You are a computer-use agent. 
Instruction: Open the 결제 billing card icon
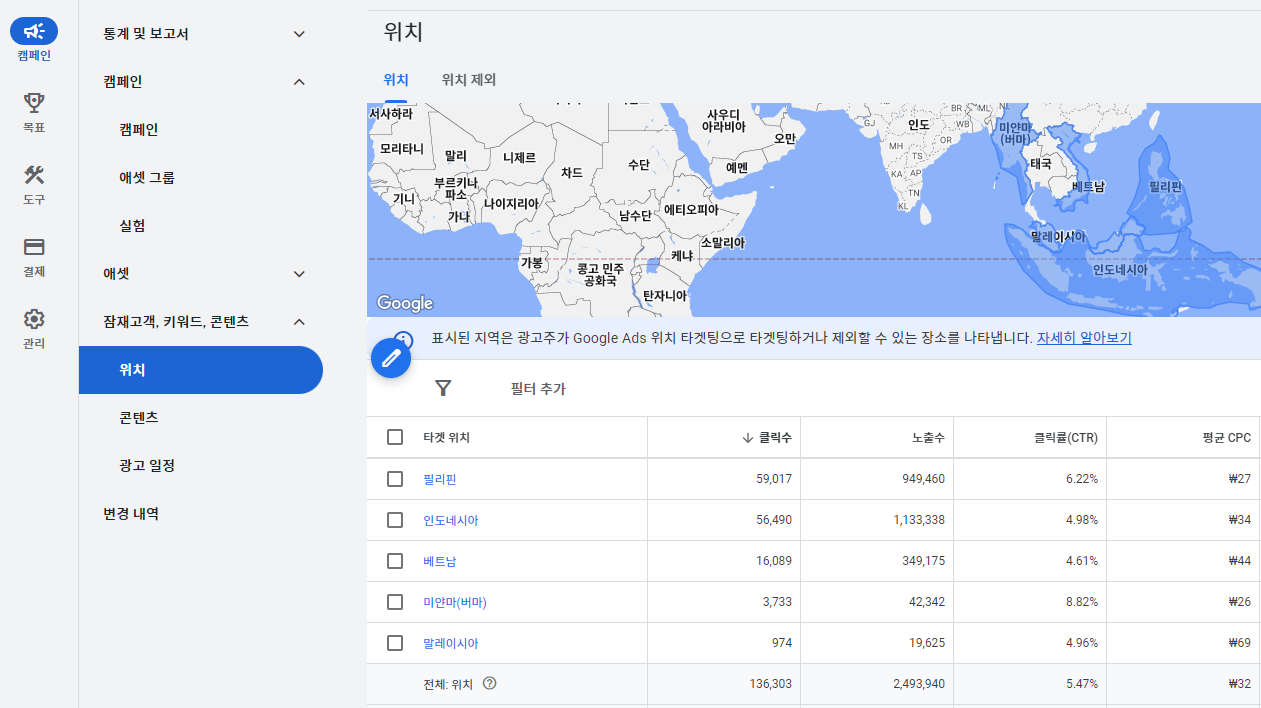(x=34, y=247)
